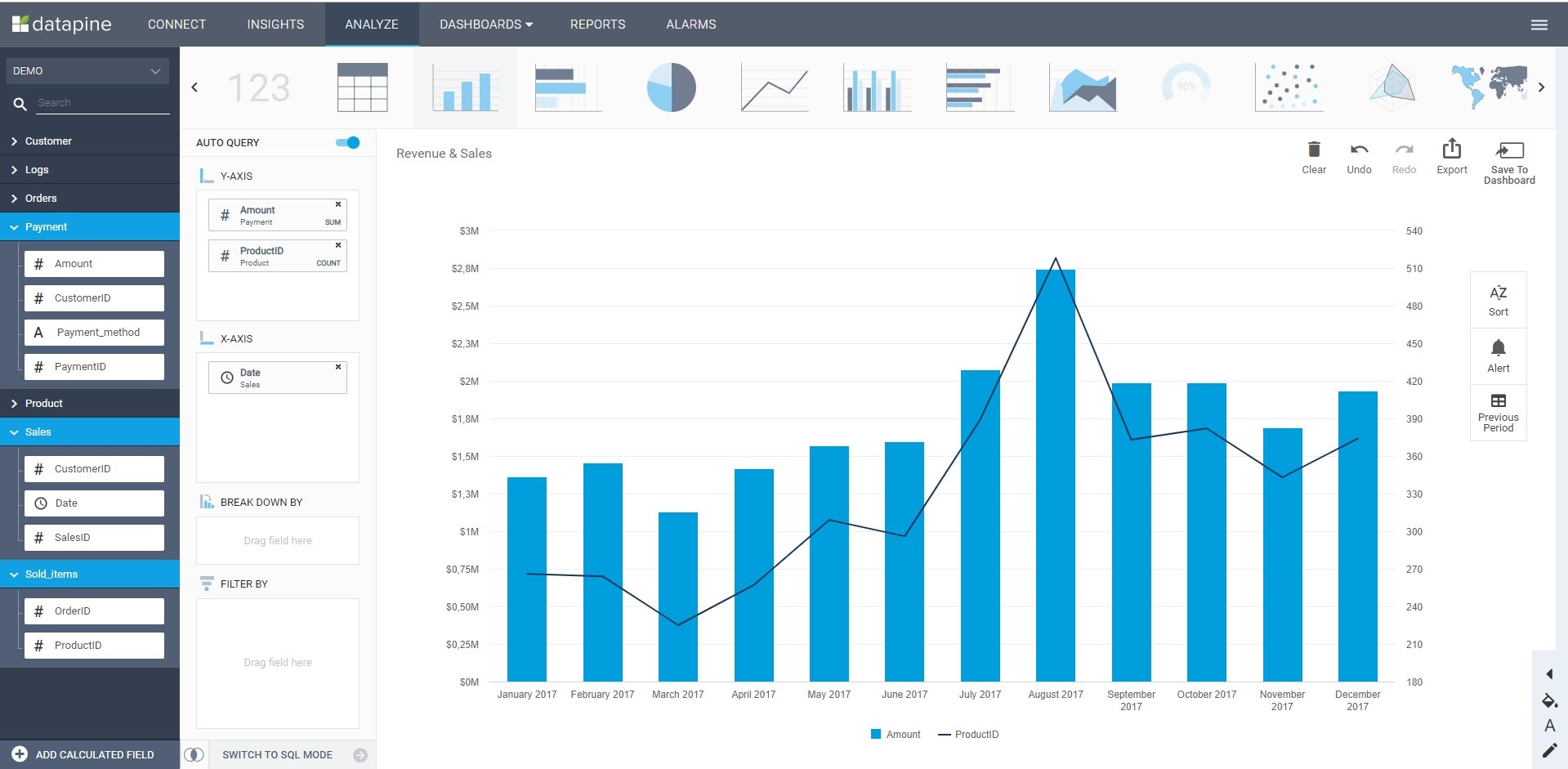Click the Revenue & Sales chart title

444,153
